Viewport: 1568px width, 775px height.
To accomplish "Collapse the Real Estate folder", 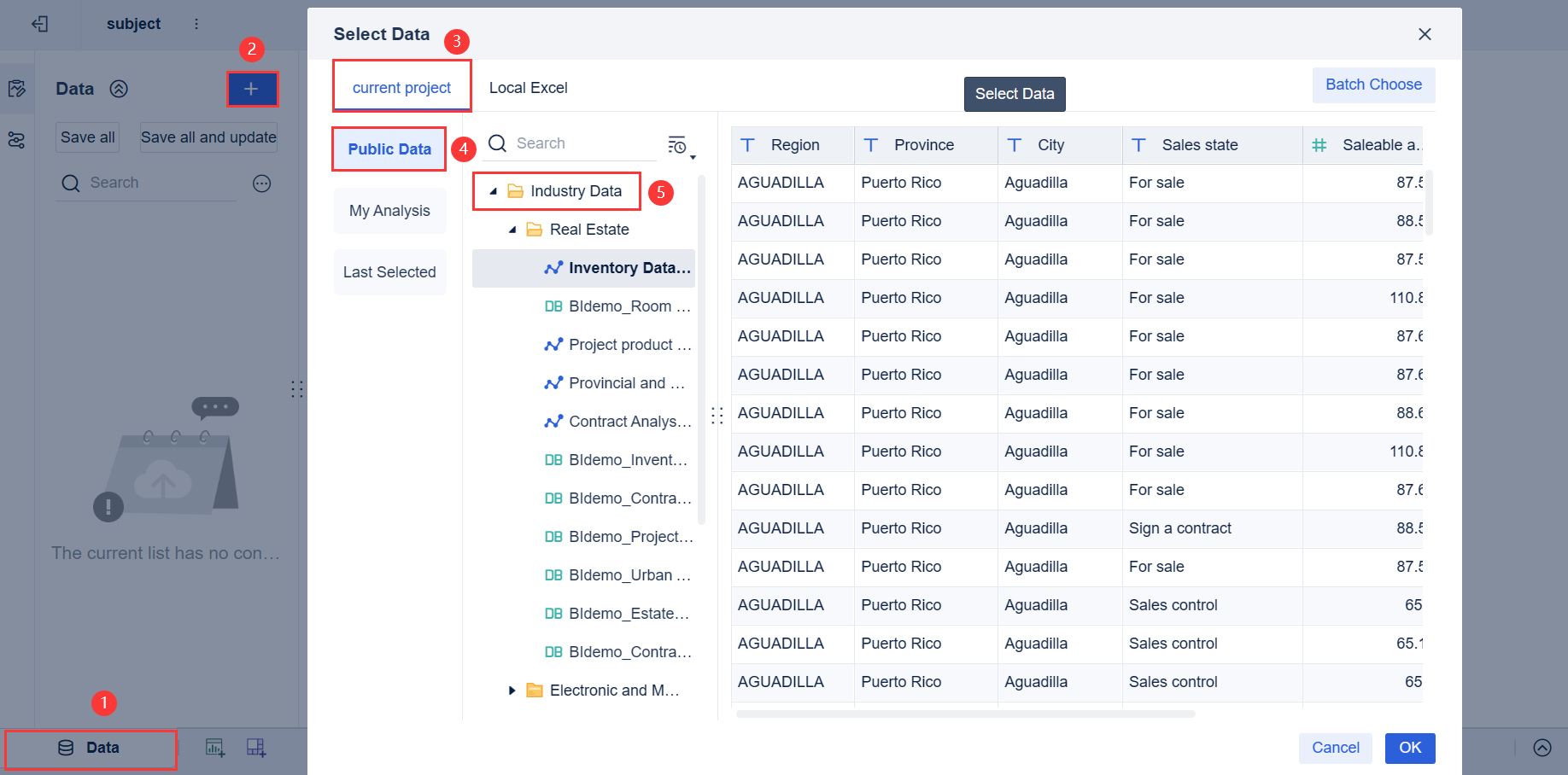I will coord(512,229).
